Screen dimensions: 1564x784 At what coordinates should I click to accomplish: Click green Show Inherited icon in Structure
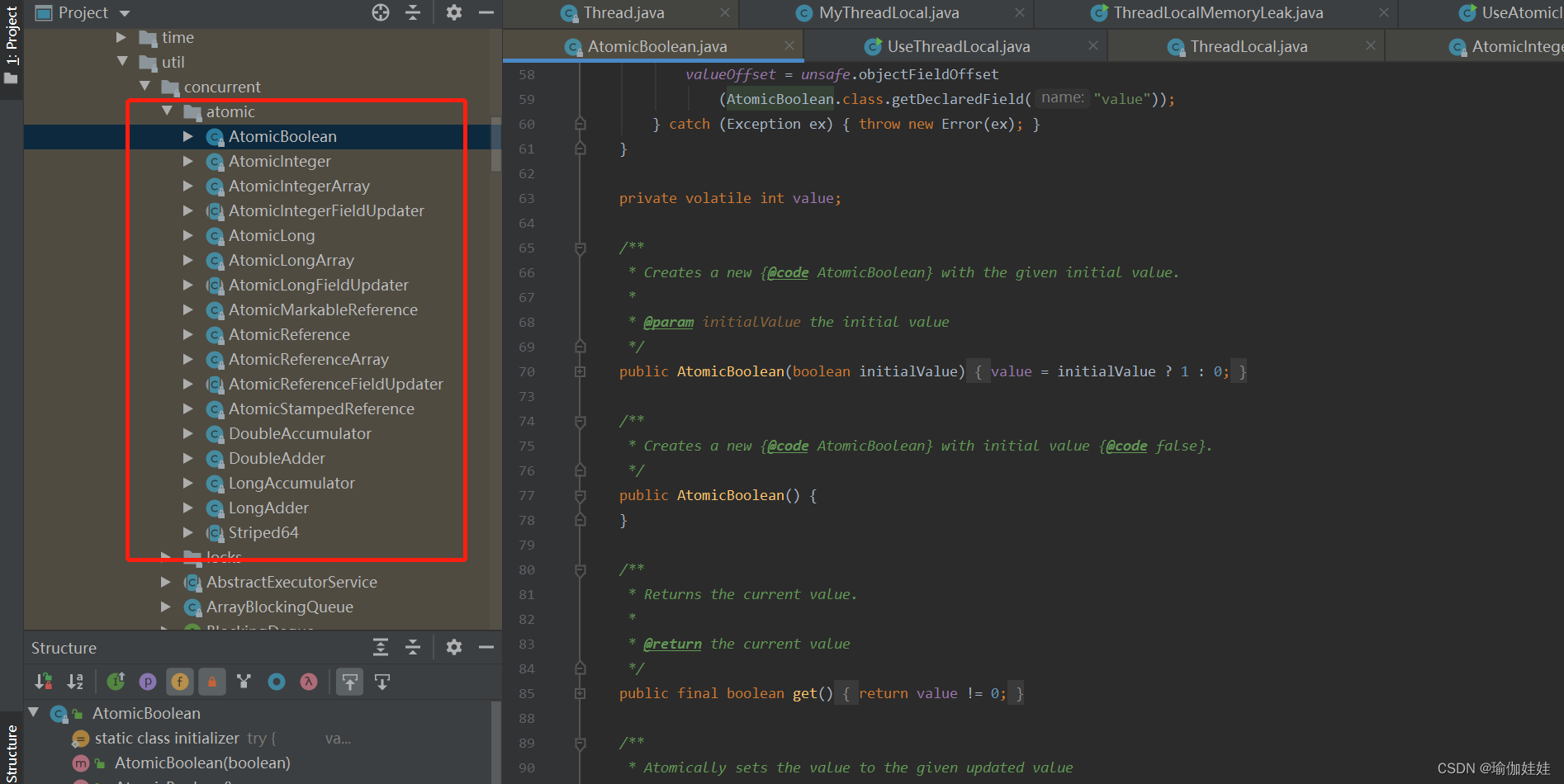(116, 682)
